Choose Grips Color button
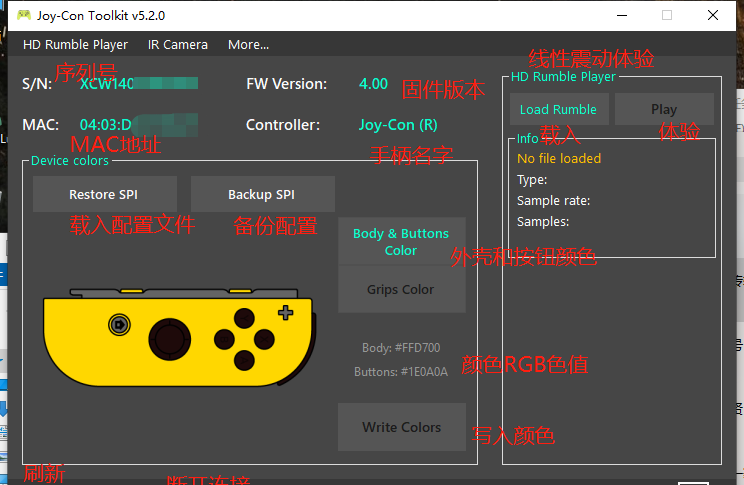This screenshot has width=744, height=485. coord(401,289)
